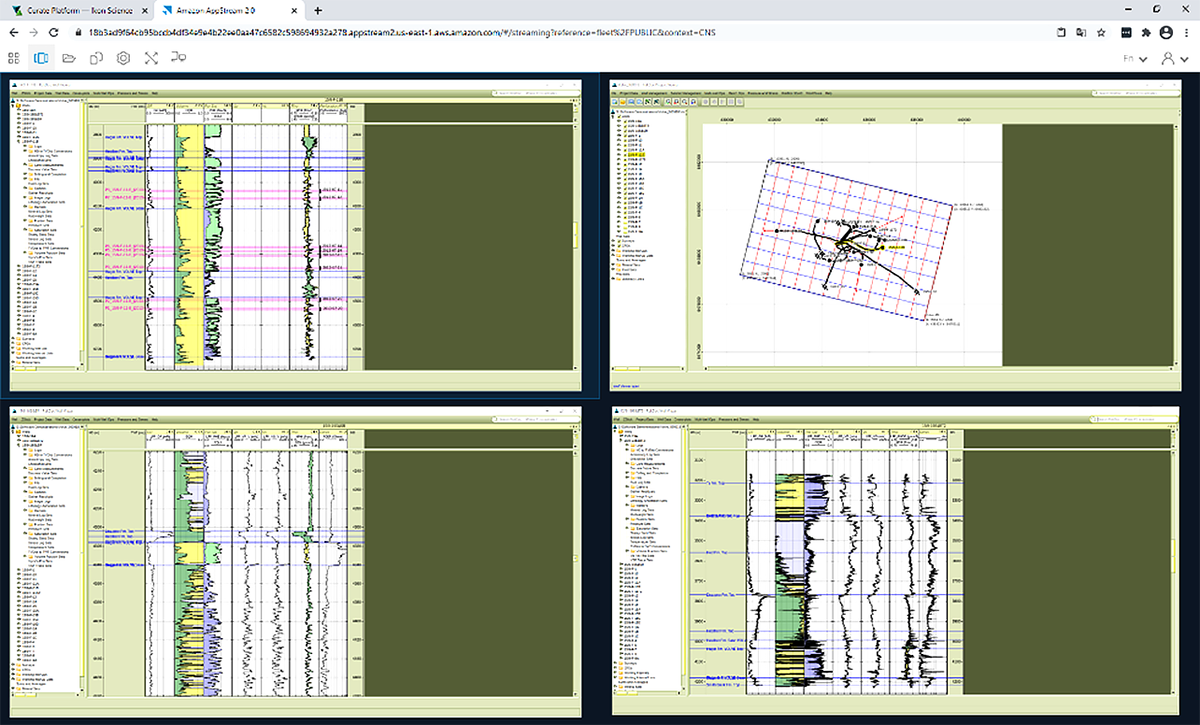Open the AppStream Launch app grid icon
Screen dimensions: 1200x725
tap(15, 58)
